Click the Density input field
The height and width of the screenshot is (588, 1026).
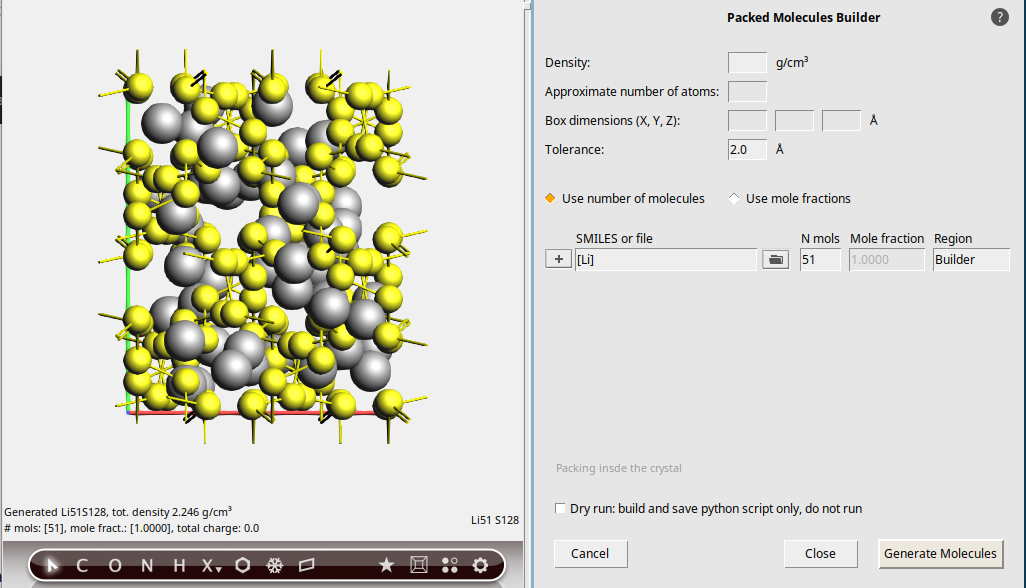point(747,63)
